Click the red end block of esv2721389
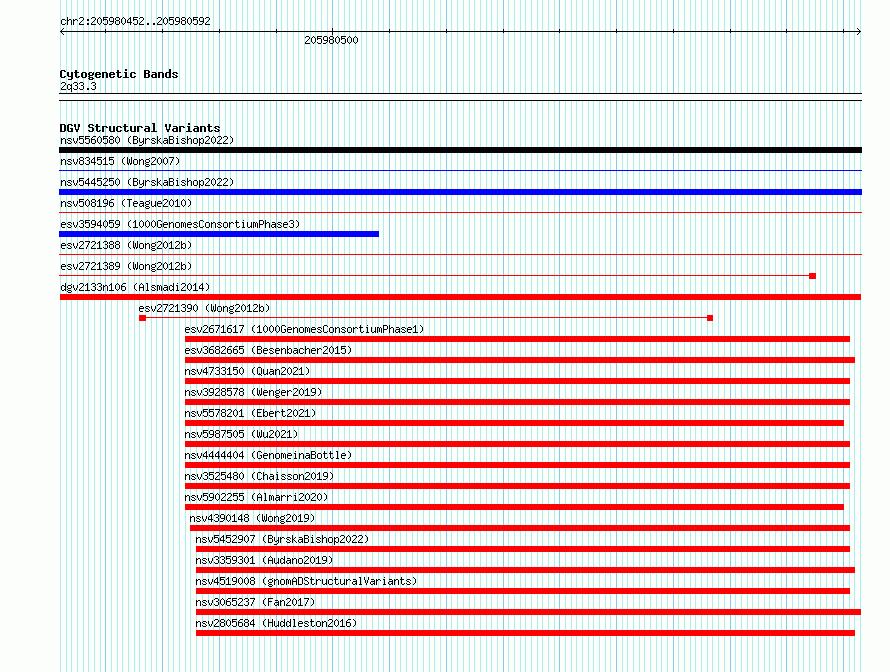Screen dimensions: 890x672 [x=812, y=276]
